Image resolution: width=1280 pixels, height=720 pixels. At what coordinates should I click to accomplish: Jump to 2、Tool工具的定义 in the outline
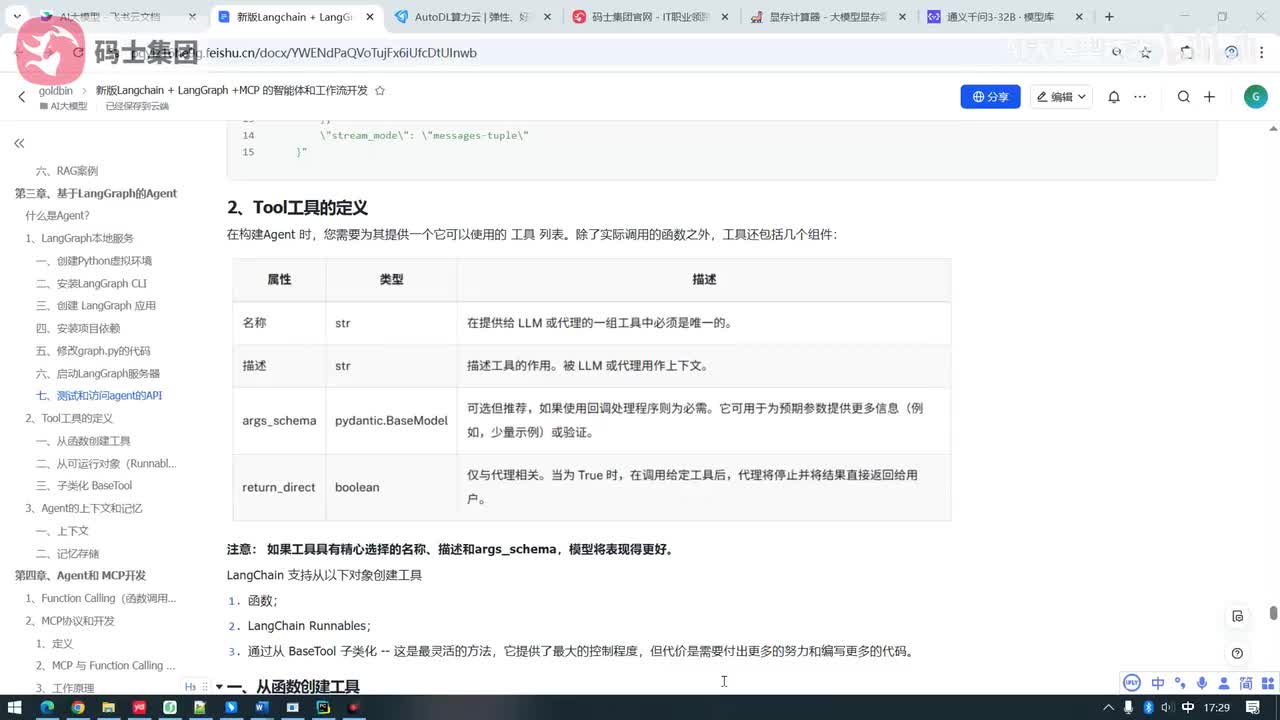point(69,418)
